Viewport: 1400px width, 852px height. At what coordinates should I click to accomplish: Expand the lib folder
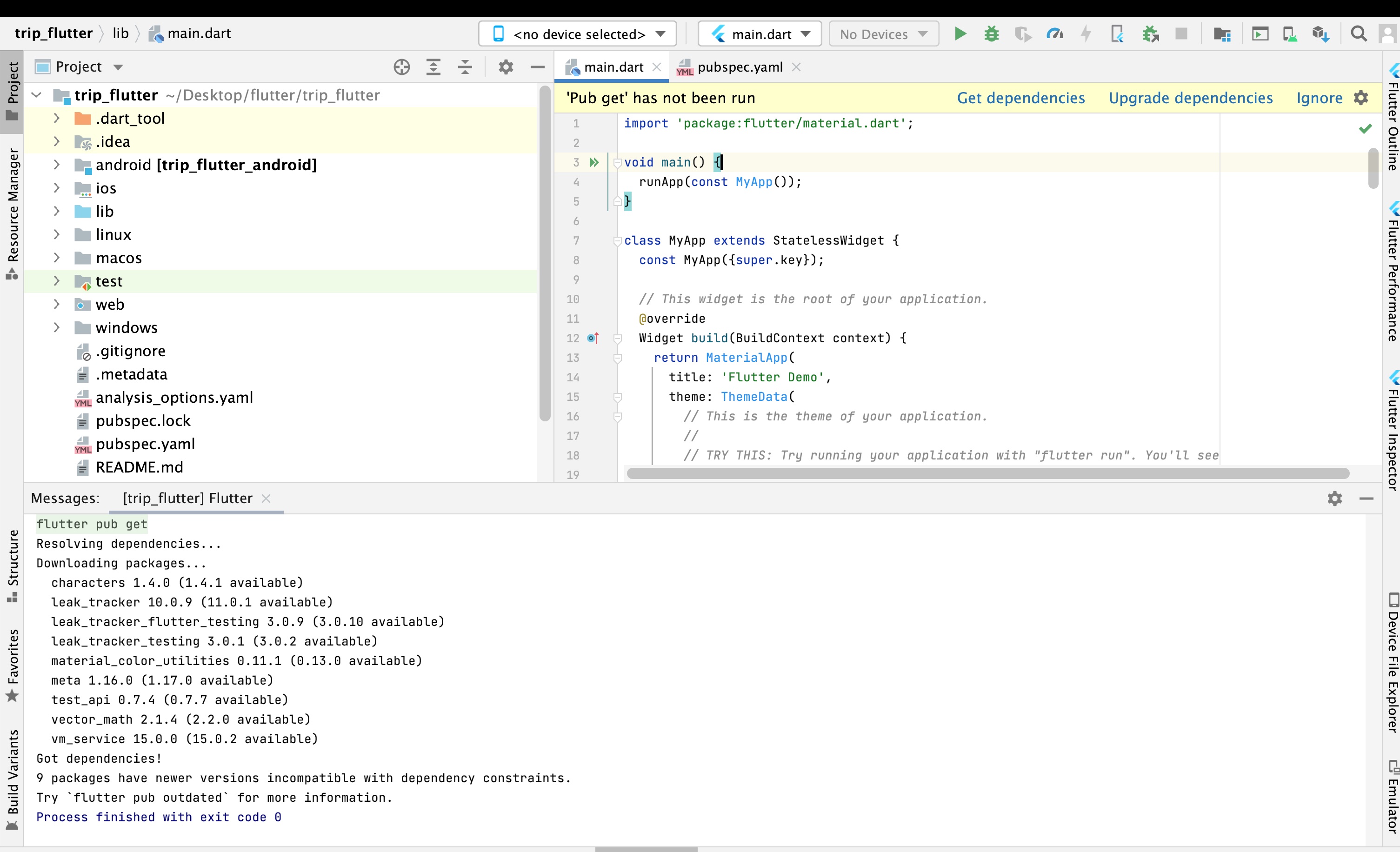(56, 211)
